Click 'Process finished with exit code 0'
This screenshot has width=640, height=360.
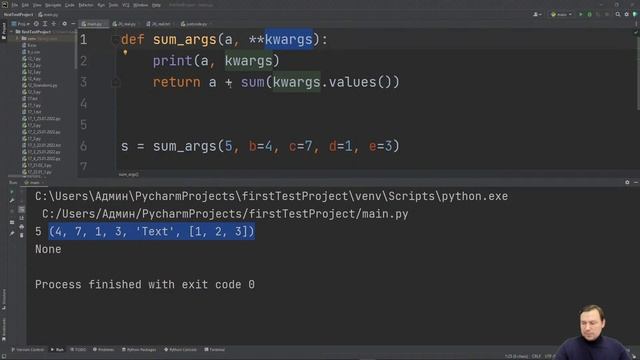145,284
